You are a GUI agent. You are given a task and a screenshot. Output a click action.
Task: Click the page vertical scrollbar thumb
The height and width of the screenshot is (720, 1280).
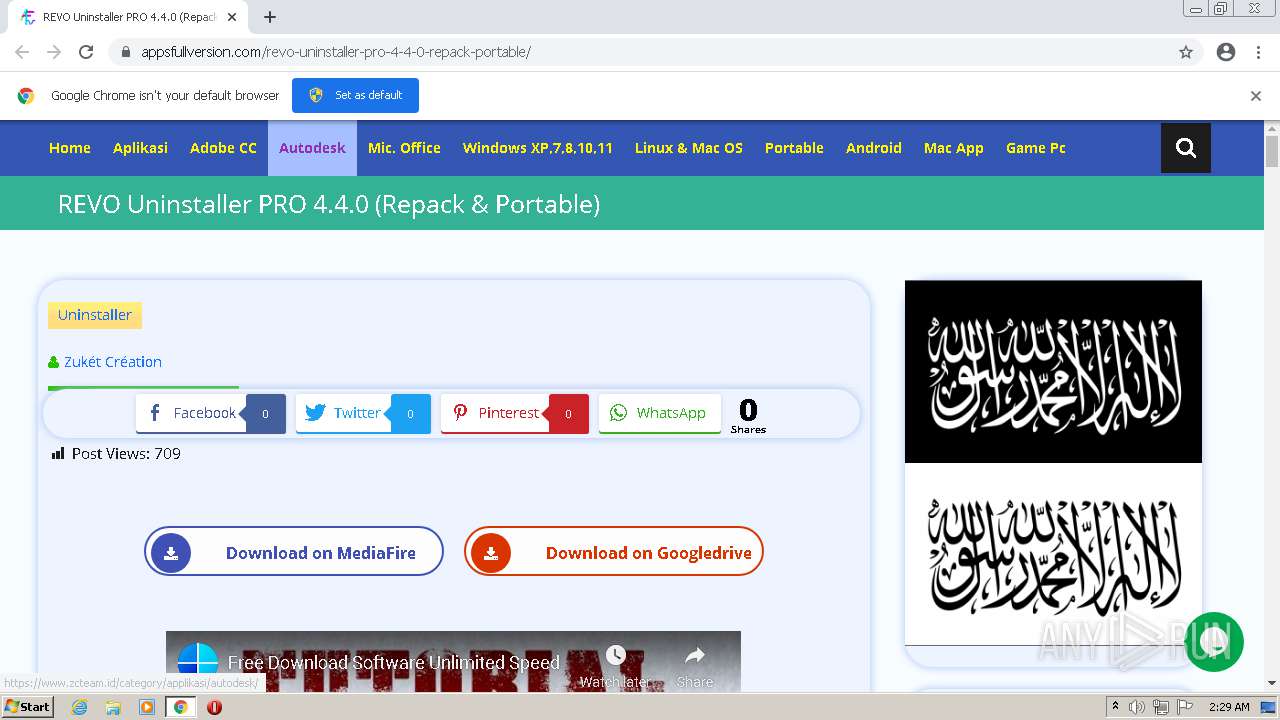click(x=1272, y=151)
